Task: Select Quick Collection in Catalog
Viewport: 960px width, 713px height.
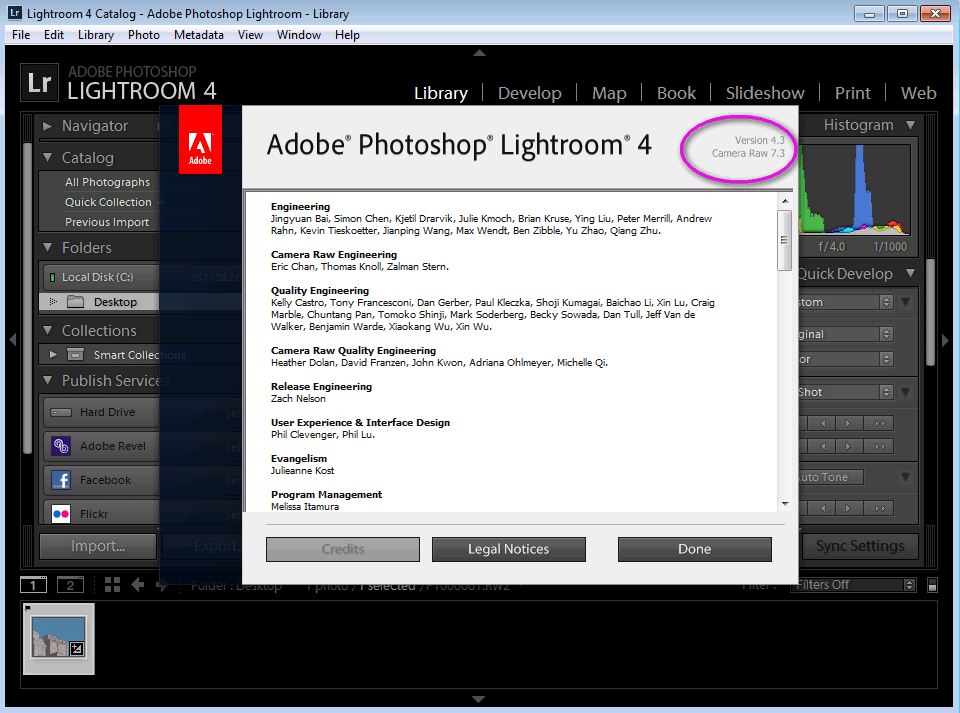Action: pos(108,202)
